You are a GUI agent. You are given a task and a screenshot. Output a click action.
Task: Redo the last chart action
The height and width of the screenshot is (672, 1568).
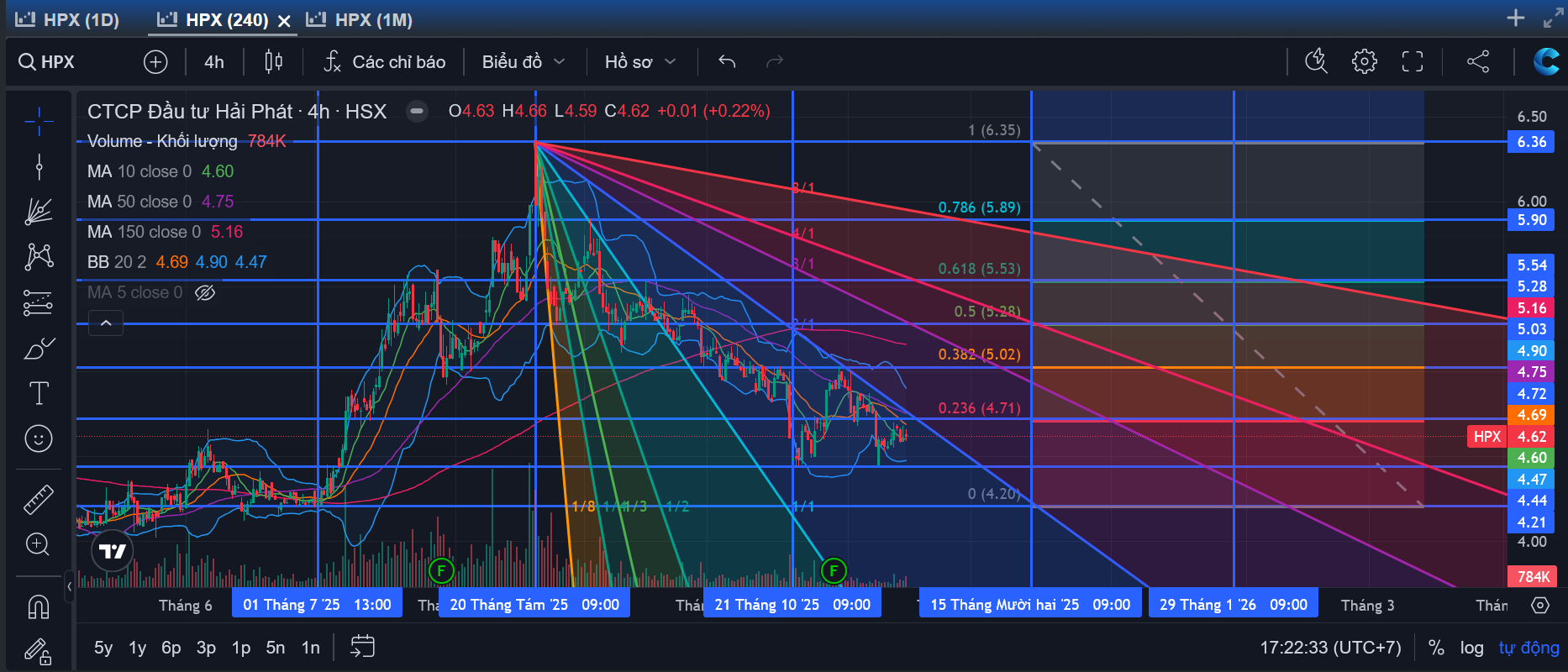coord(774,61)
